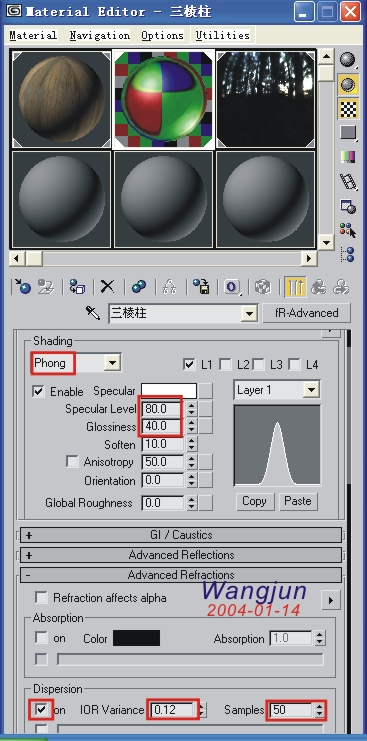This screenshot has height=741, width=367.
Task: Open the Phong shading type dropdown
Action: point(112,363)
